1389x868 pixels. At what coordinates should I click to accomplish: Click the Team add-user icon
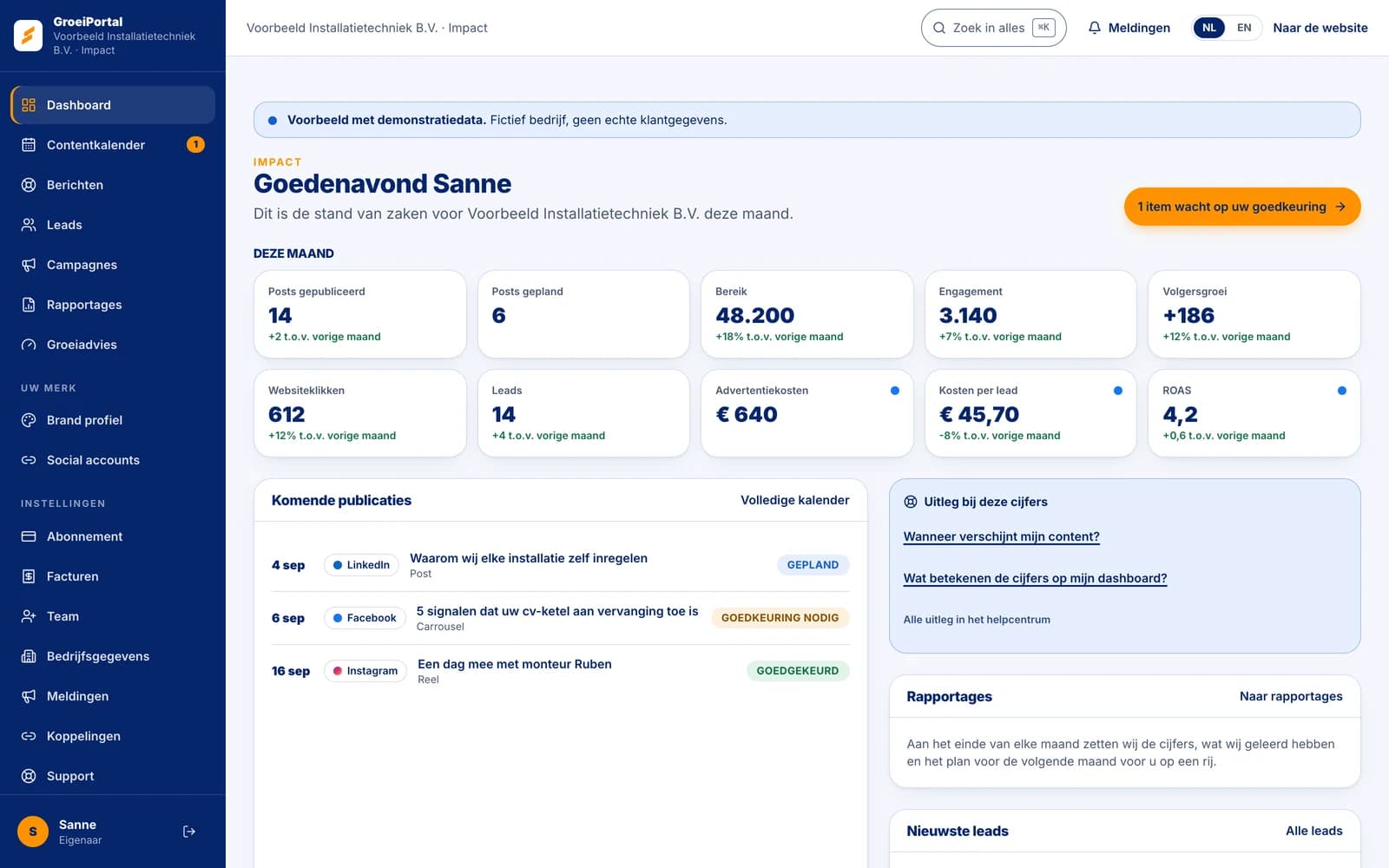pos(29,616)
